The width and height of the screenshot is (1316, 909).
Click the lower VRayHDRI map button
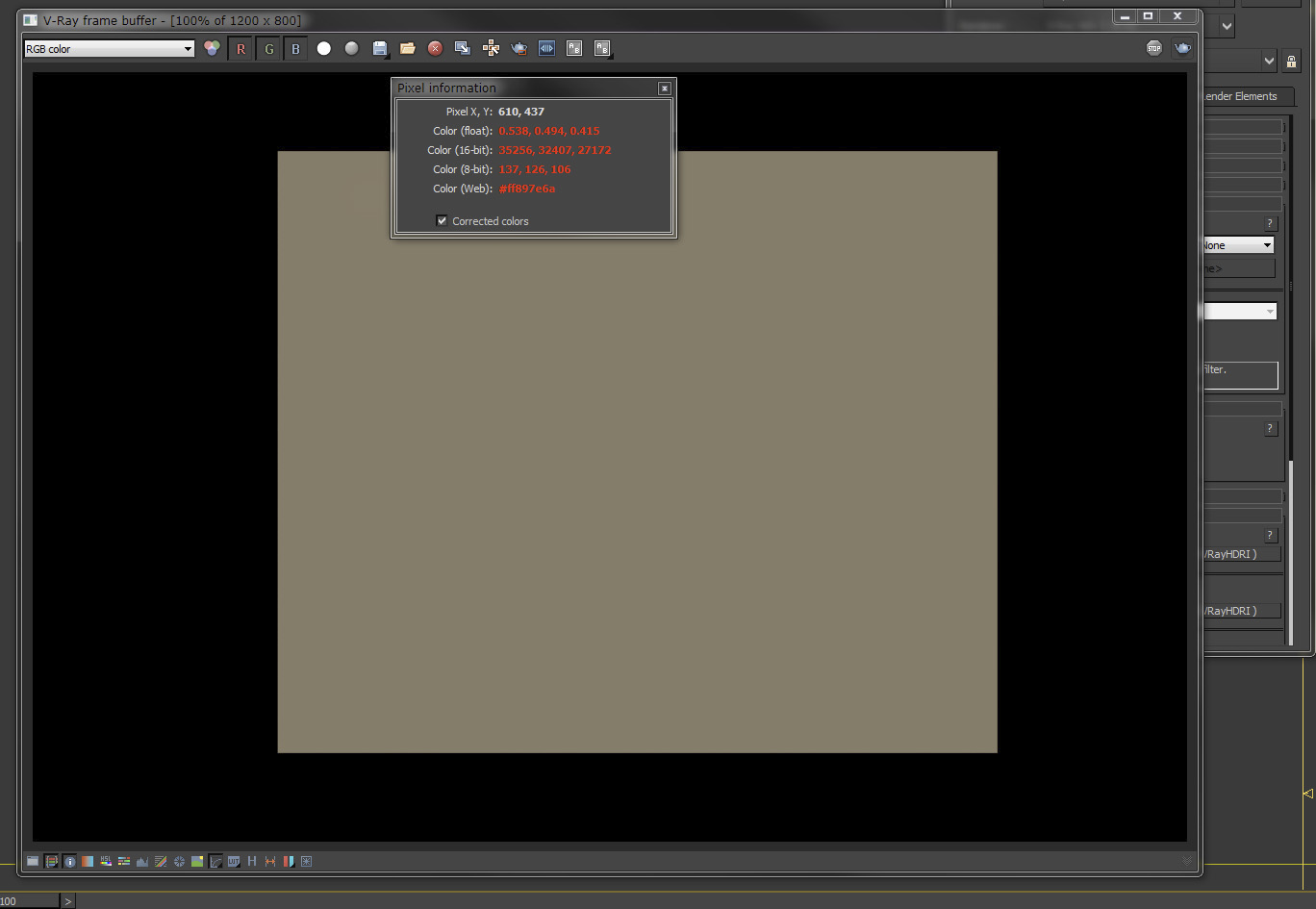coord(1242,611)
